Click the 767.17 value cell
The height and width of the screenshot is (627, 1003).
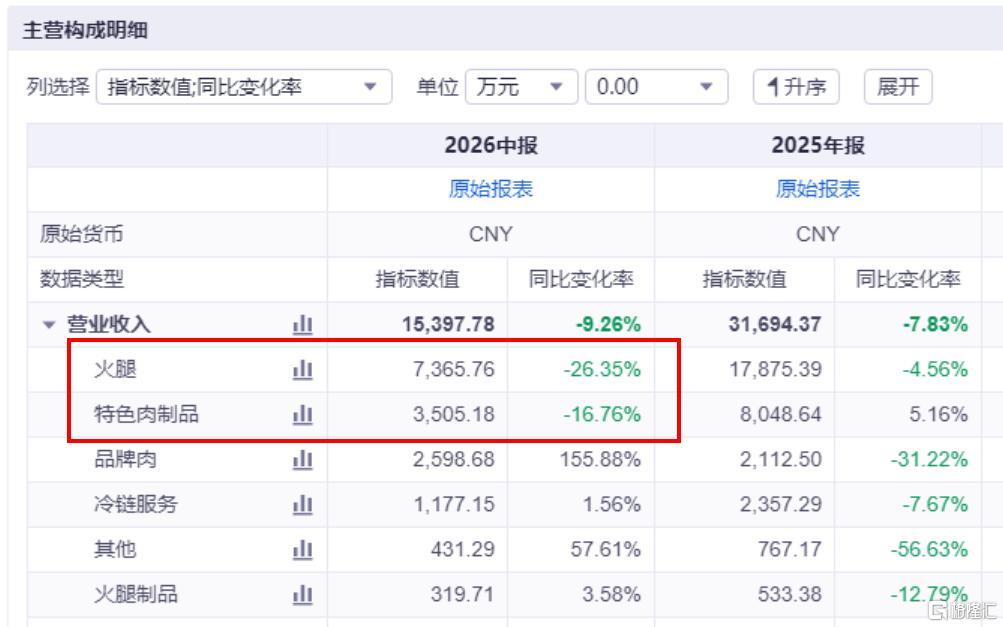tap(790, 549)
